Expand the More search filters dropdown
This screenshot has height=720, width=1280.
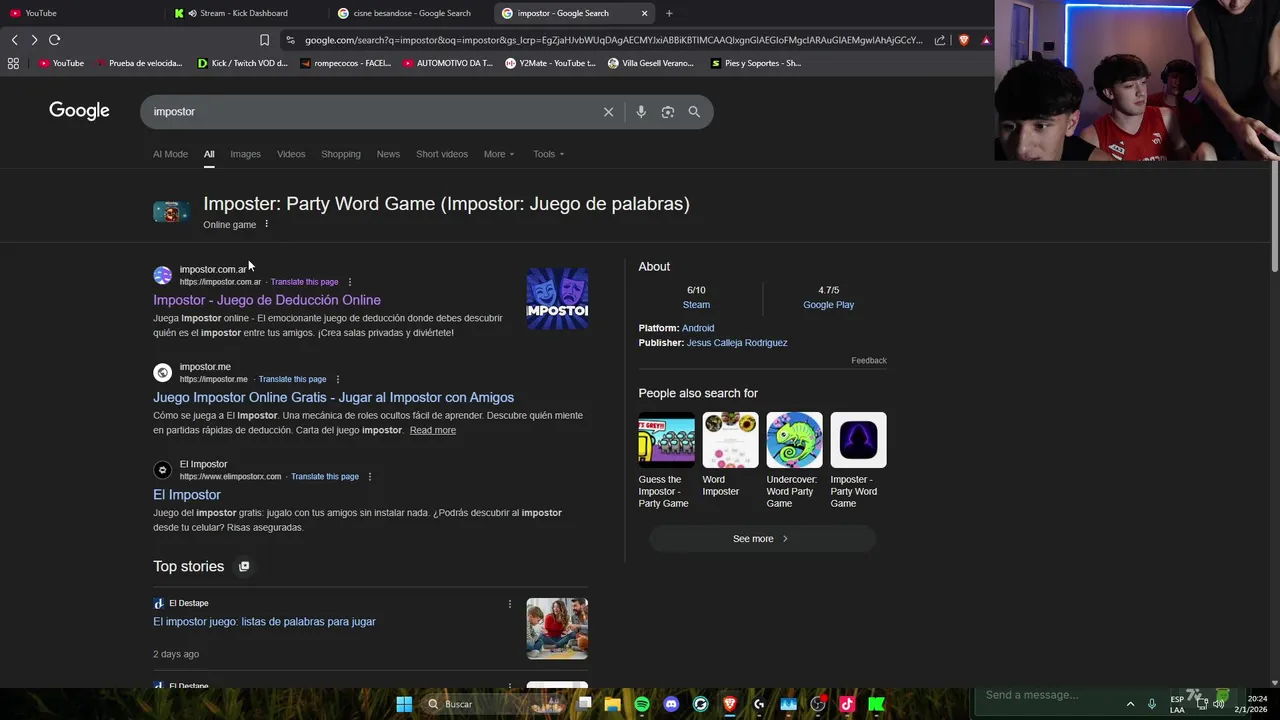499,154
